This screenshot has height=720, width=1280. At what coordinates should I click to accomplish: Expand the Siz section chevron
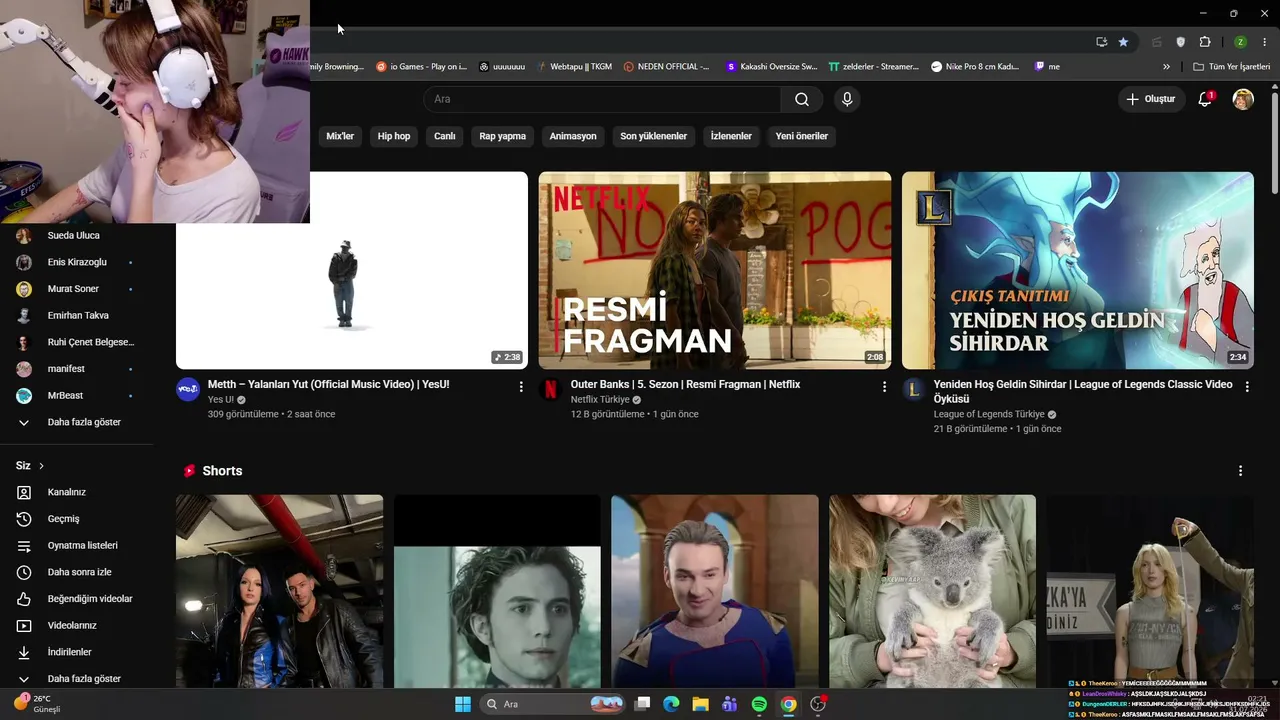pos(41,466)
